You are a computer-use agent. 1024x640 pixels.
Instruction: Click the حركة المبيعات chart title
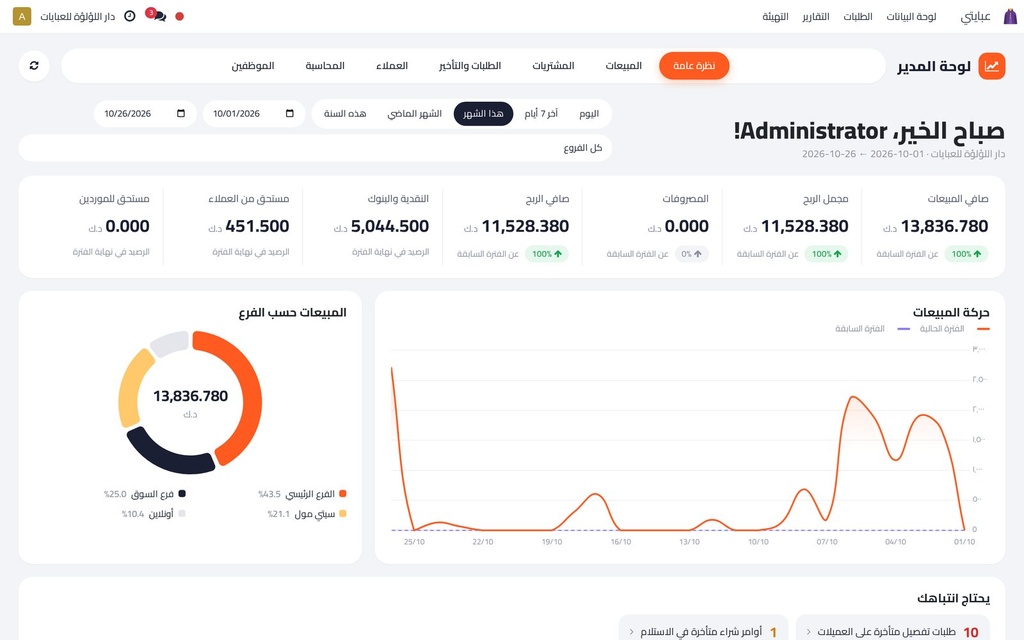pos(951,313)
